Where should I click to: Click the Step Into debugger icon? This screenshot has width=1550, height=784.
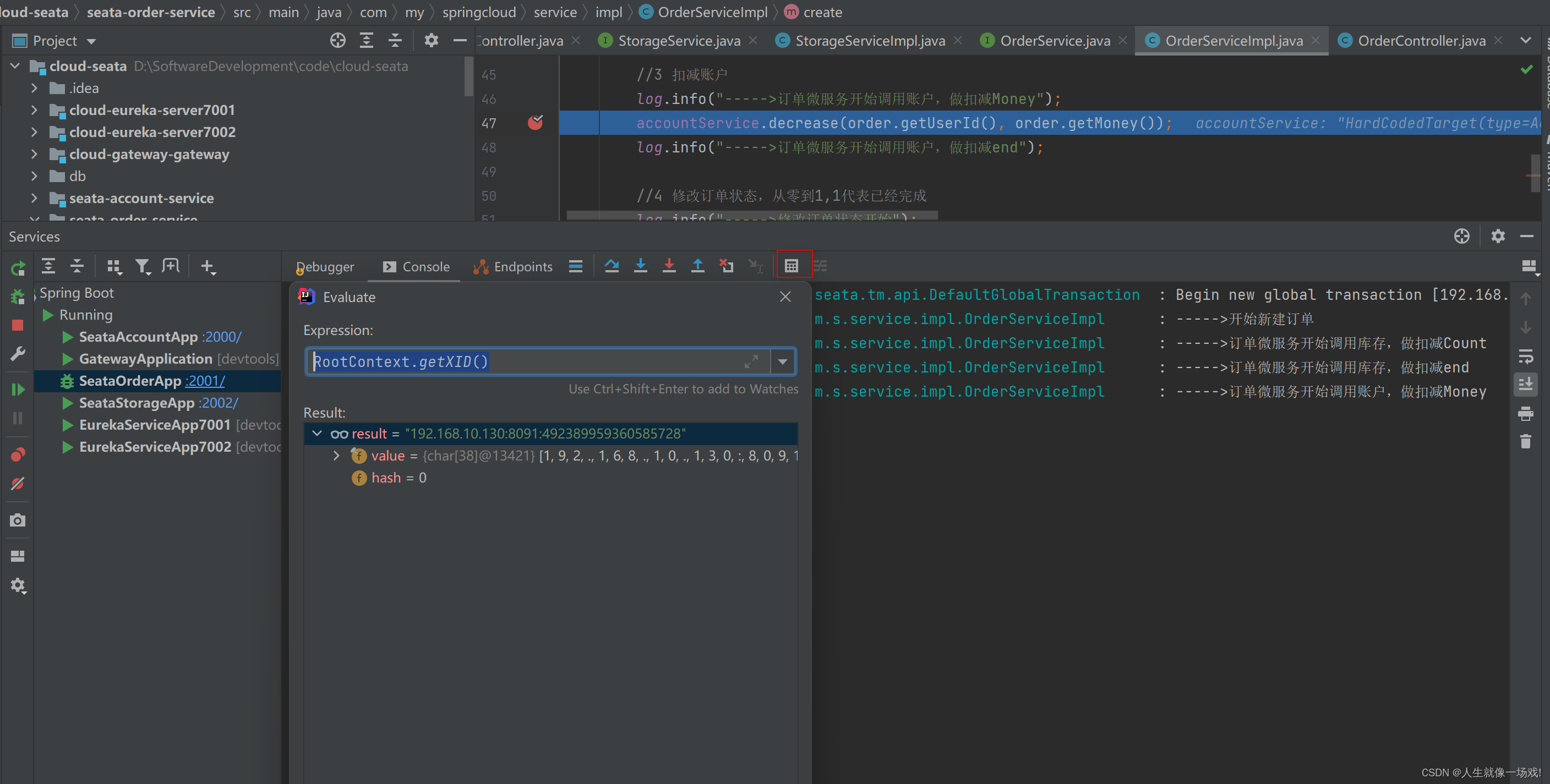click(640, 265)
